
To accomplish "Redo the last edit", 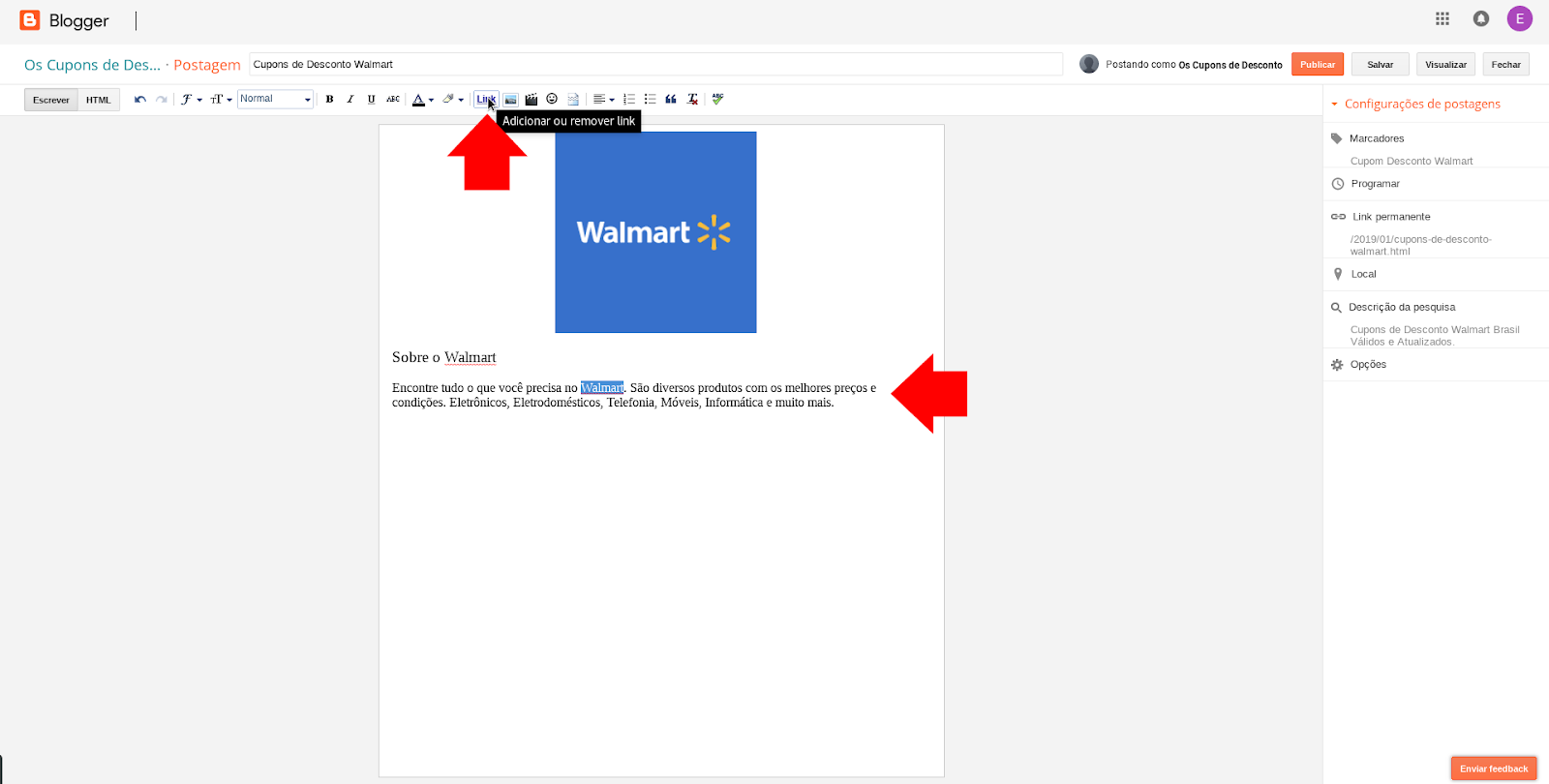I will click(161, 100).
